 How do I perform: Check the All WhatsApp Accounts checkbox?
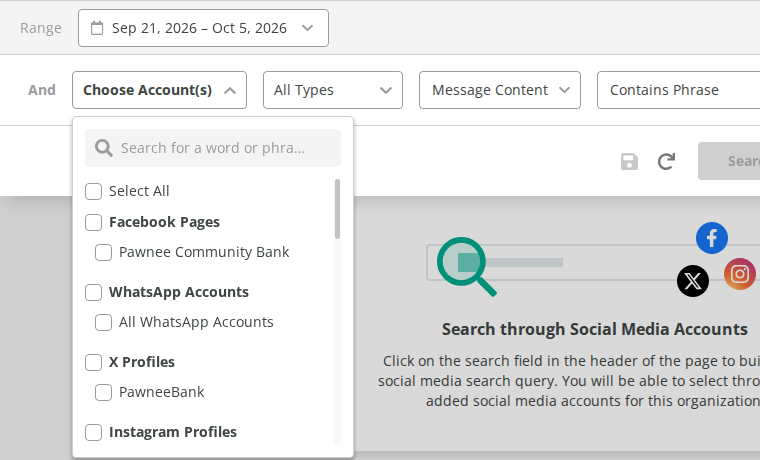click(103, 322)
